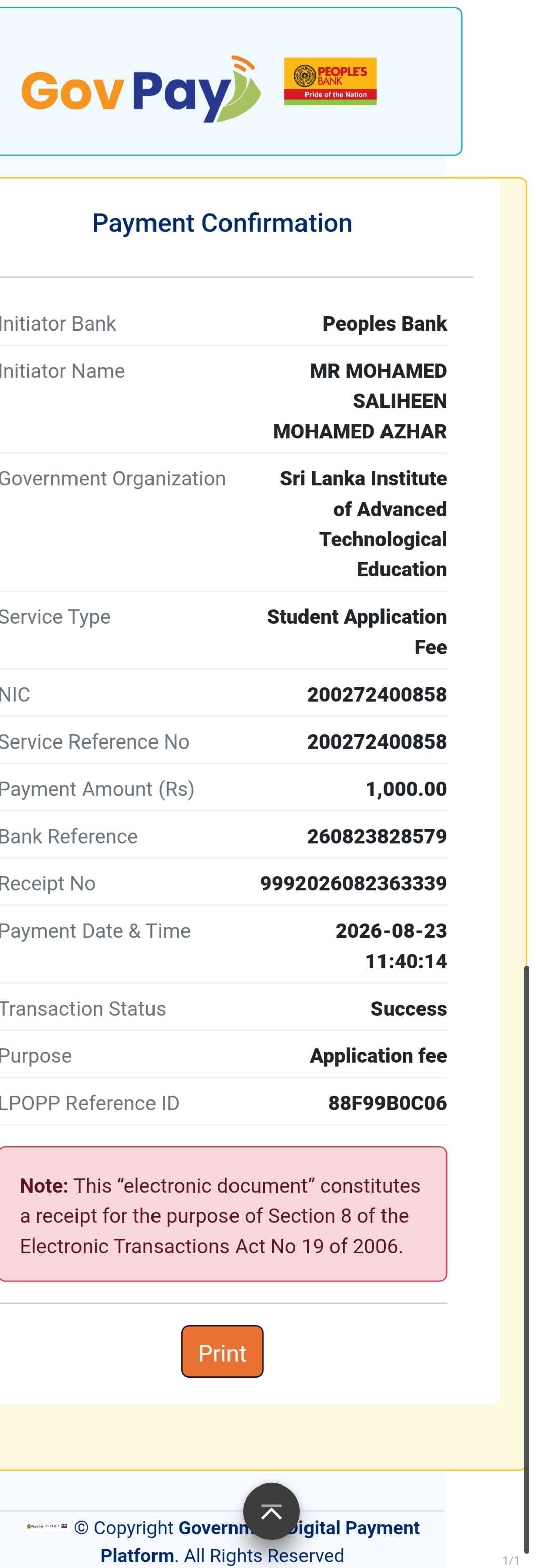Click the Bank Reference number 260823828579
This screenshot has height=1568, width=536.
(x=376, y=836)
